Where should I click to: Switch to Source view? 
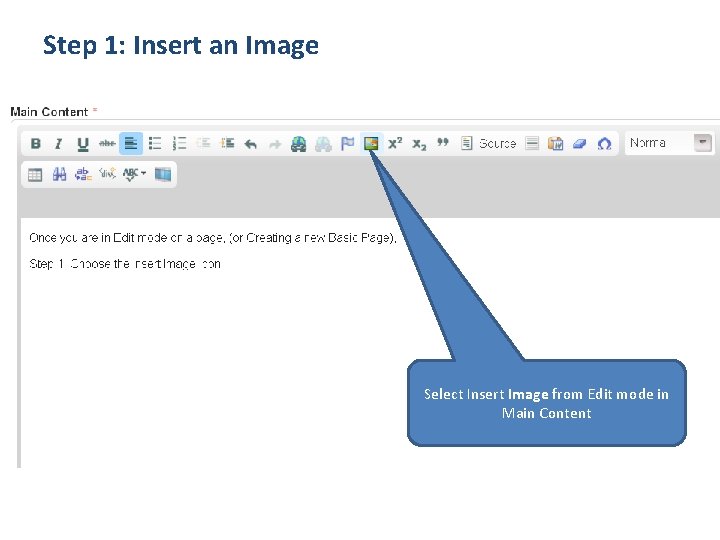(489, 143)
